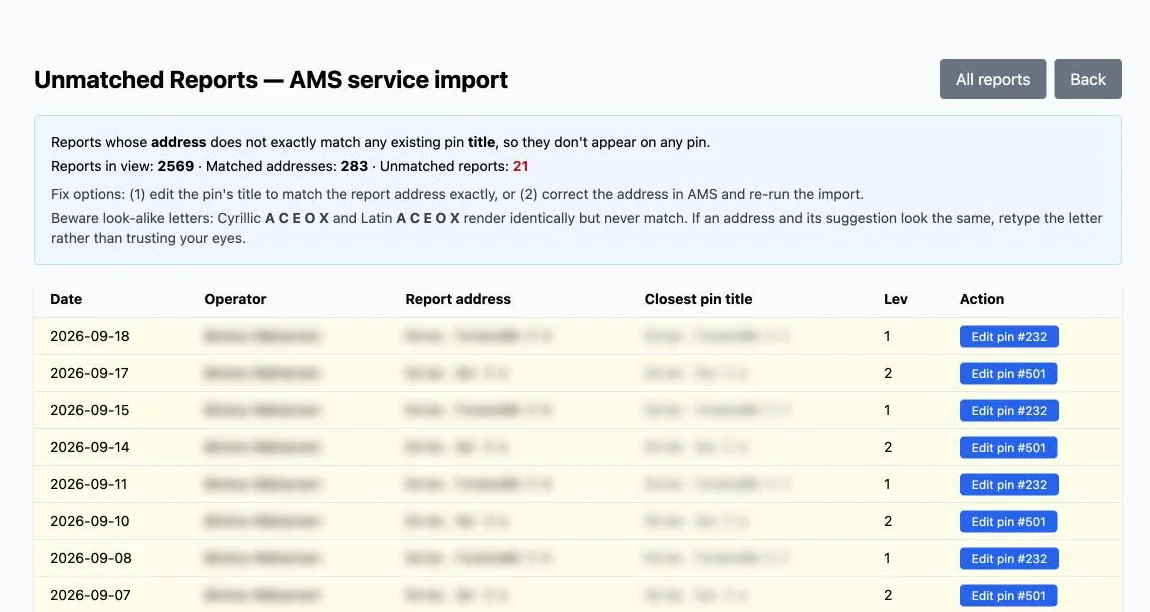Click the Fix options instruction line
The height and width of the screenshot is (612, 1150).
pos(457,194)
